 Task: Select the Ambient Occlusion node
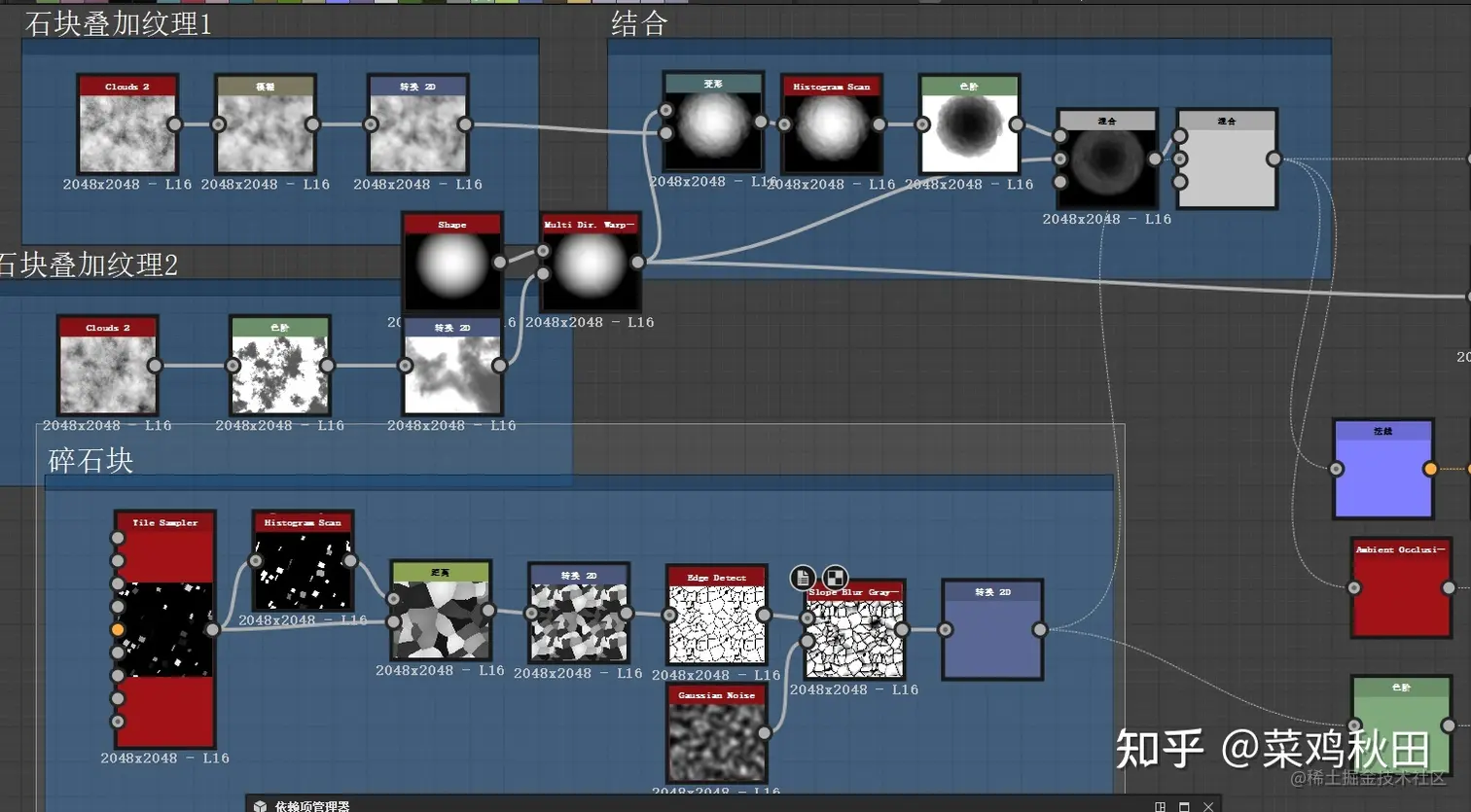pyautogui.click(x=1401, y=587)
